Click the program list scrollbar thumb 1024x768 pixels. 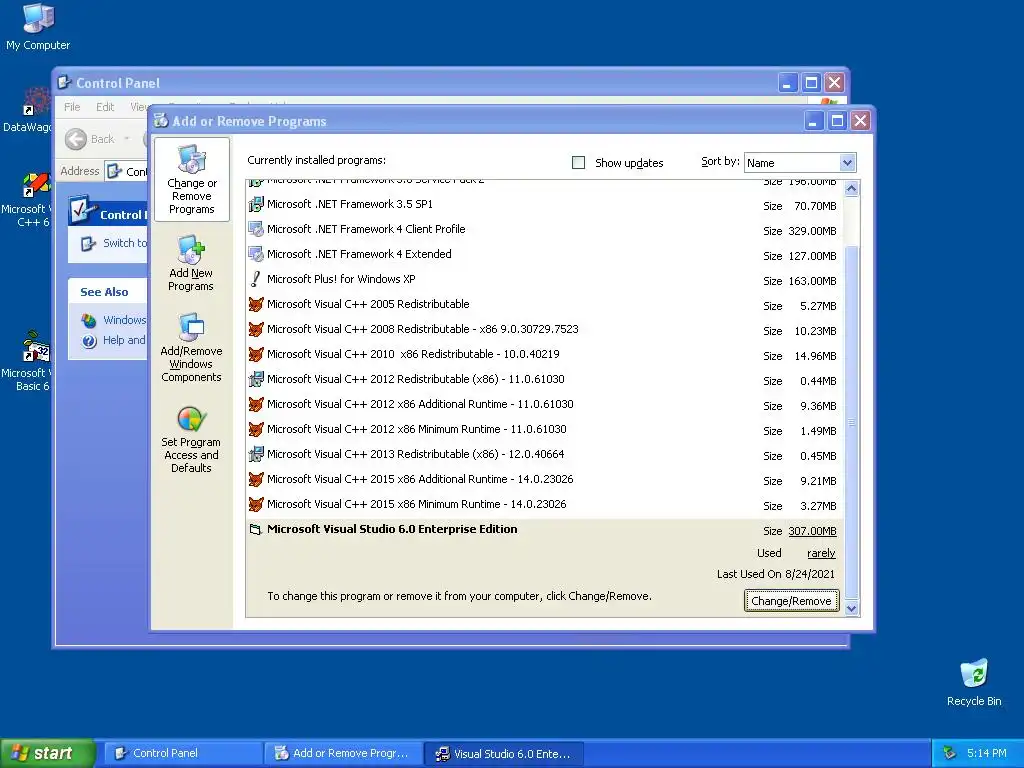(851, 421)
